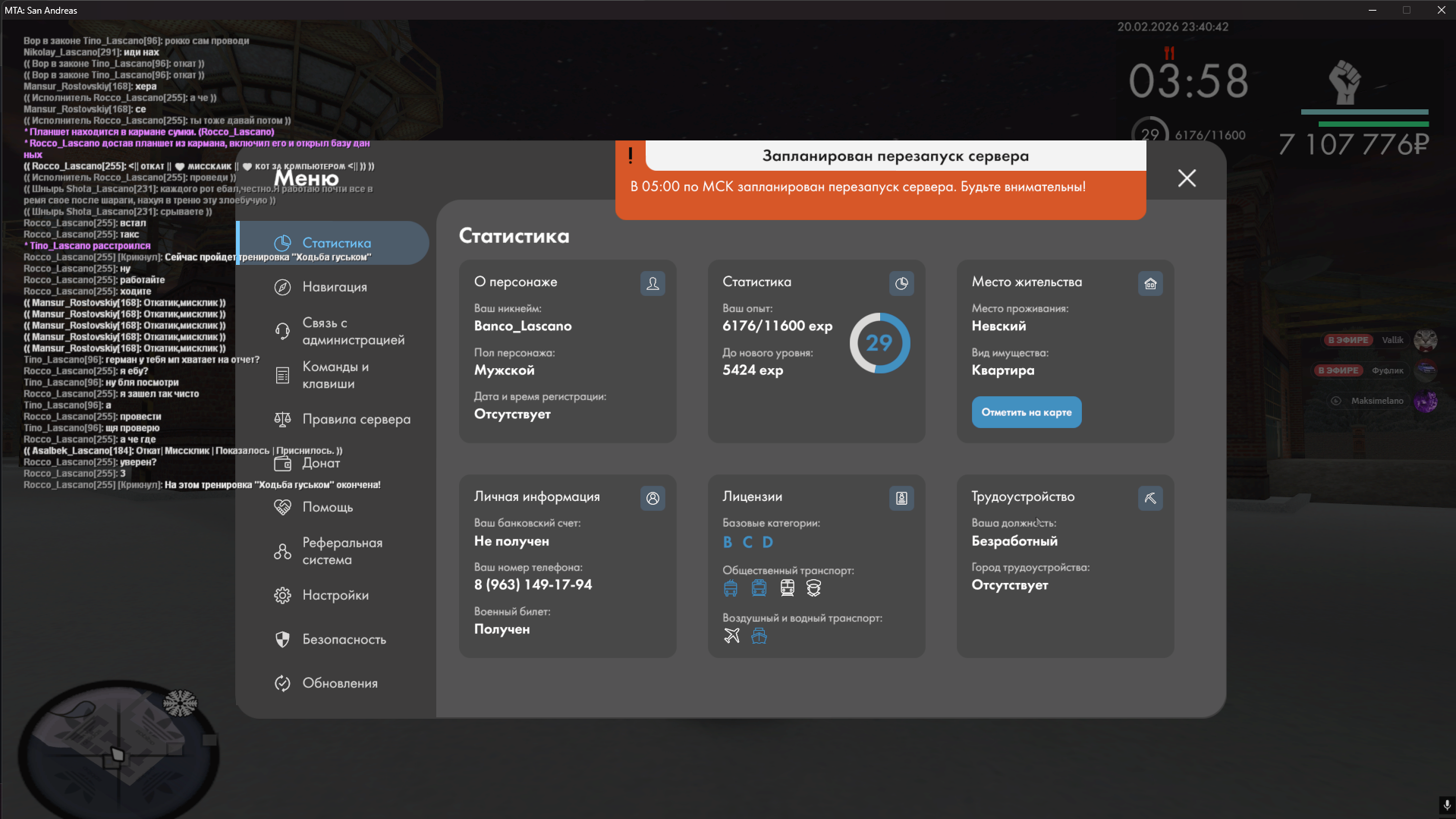Image resolution: width=1456 pixels, height=819 pixels.
Task: Click the profile icon in О персонаже card
Action: (653, 284)
